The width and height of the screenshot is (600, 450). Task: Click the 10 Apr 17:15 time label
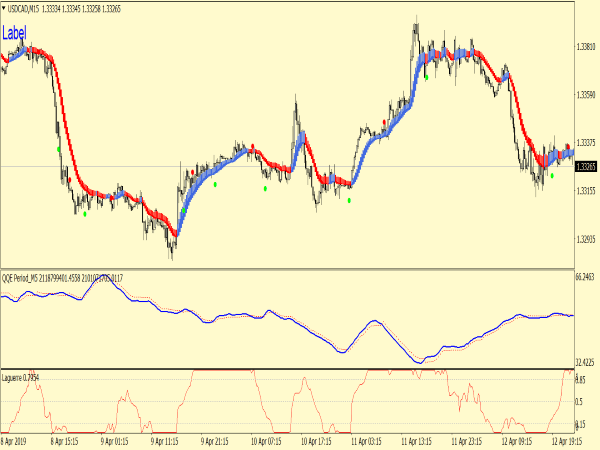point(316,441)
